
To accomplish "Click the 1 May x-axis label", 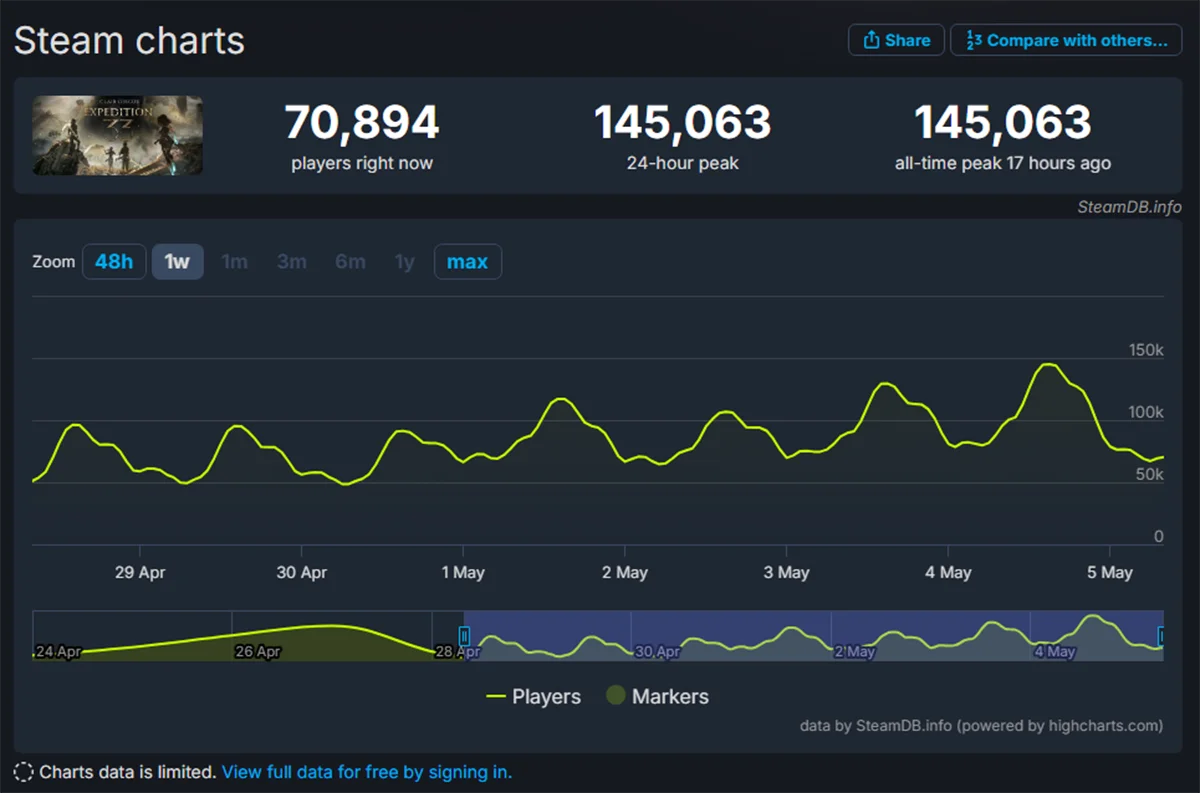I will 463,573.
